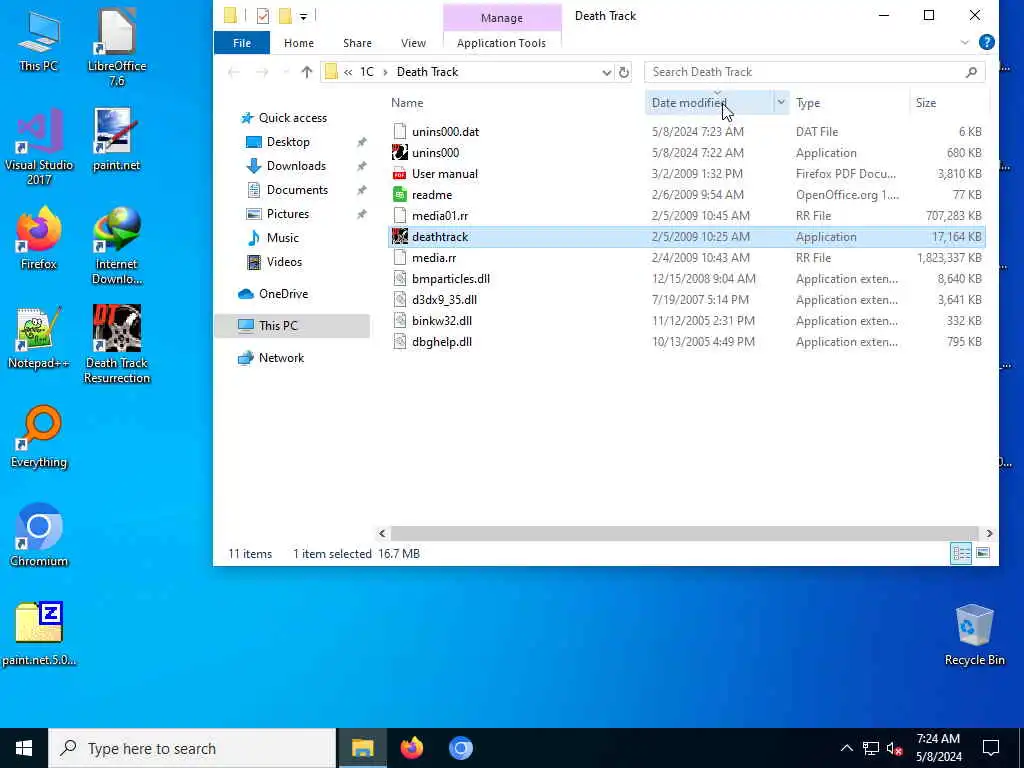This screenshot has width=1024, height=768.
Task: Select the paint.net.5.0 zip archive icon
Action: point(39,633)
